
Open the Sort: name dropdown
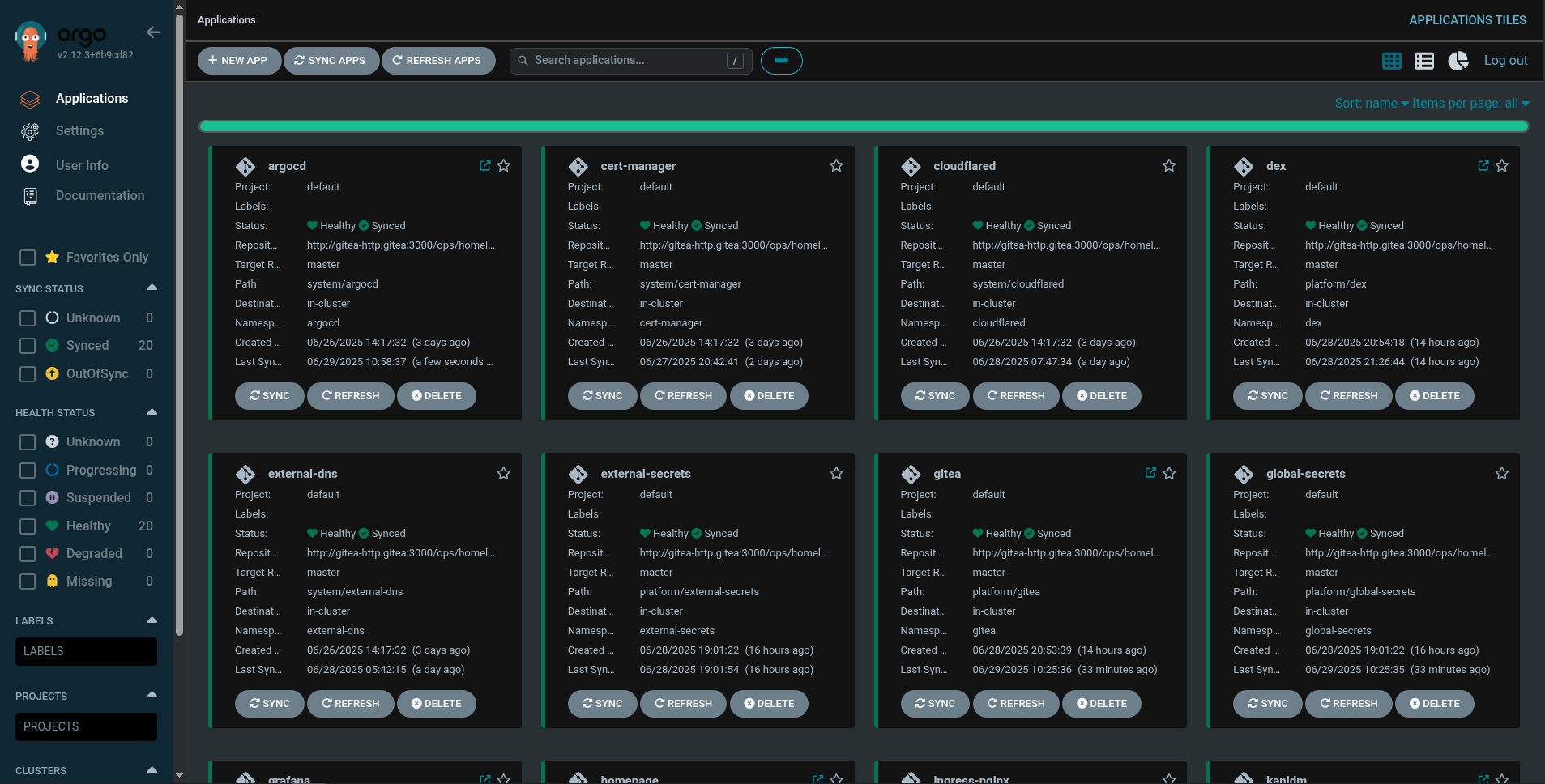[1372, 104]
